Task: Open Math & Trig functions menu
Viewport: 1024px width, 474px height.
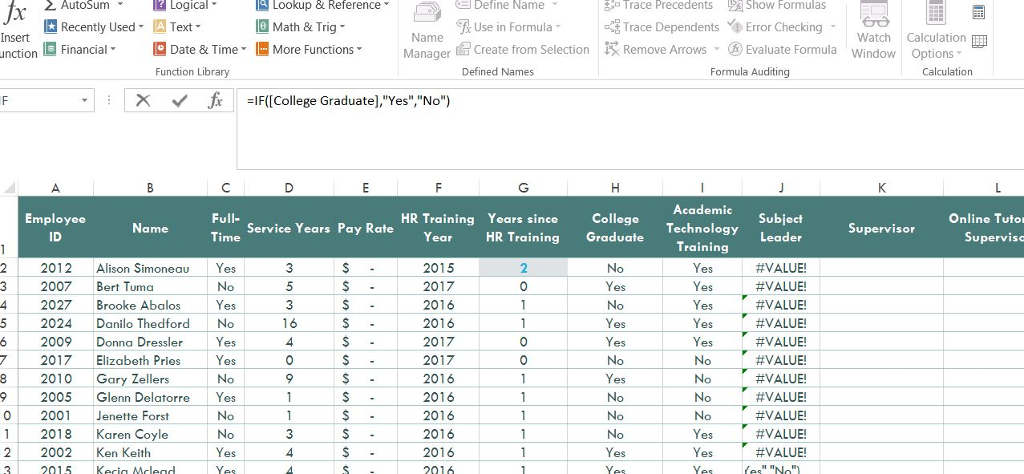Action: (x=300, y=27)
